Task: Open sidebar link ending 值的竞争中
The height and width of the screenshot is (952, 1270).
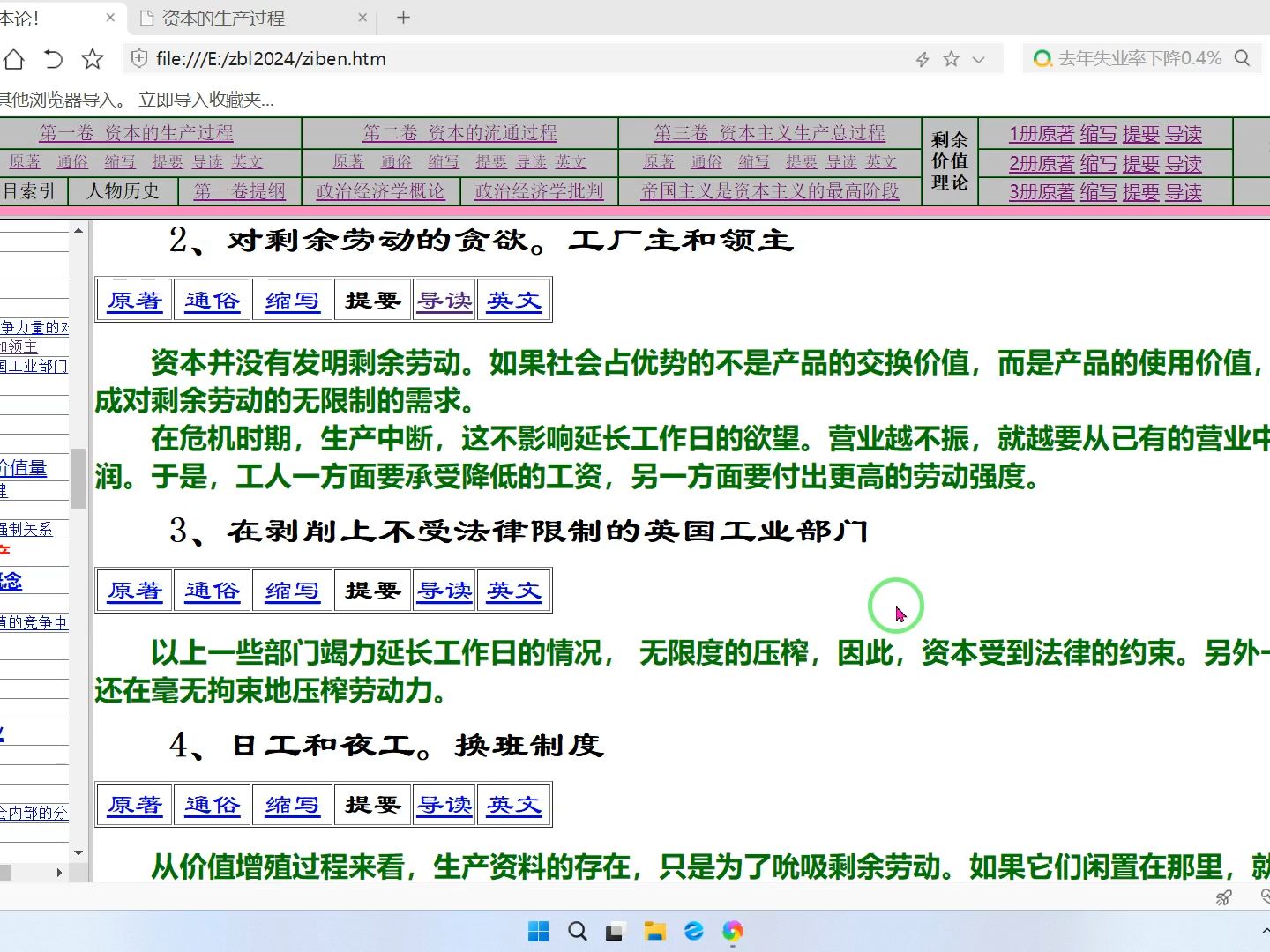Action: pos(34,622)
